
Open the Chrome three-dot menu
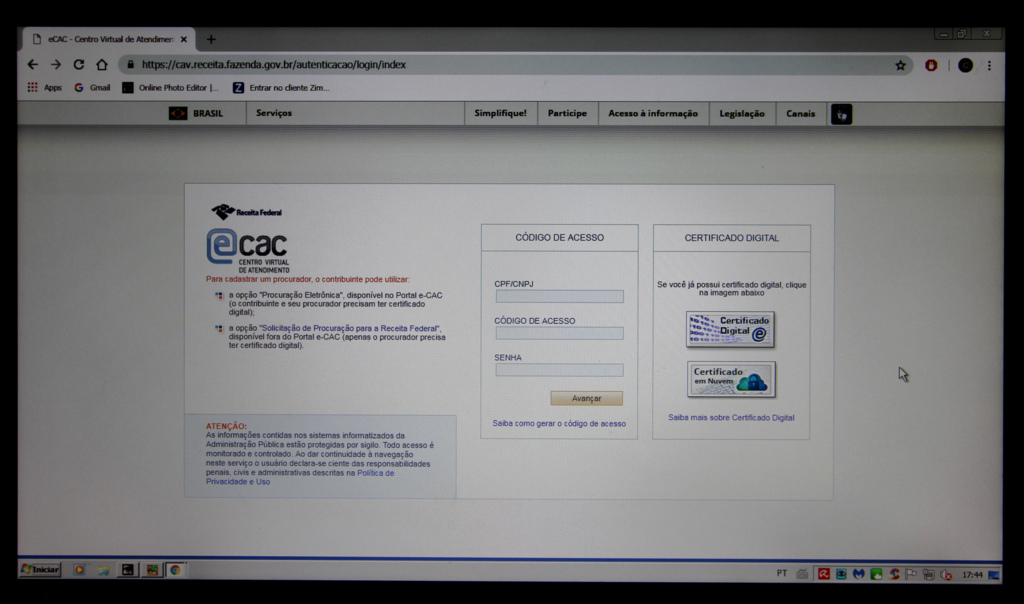989,65
